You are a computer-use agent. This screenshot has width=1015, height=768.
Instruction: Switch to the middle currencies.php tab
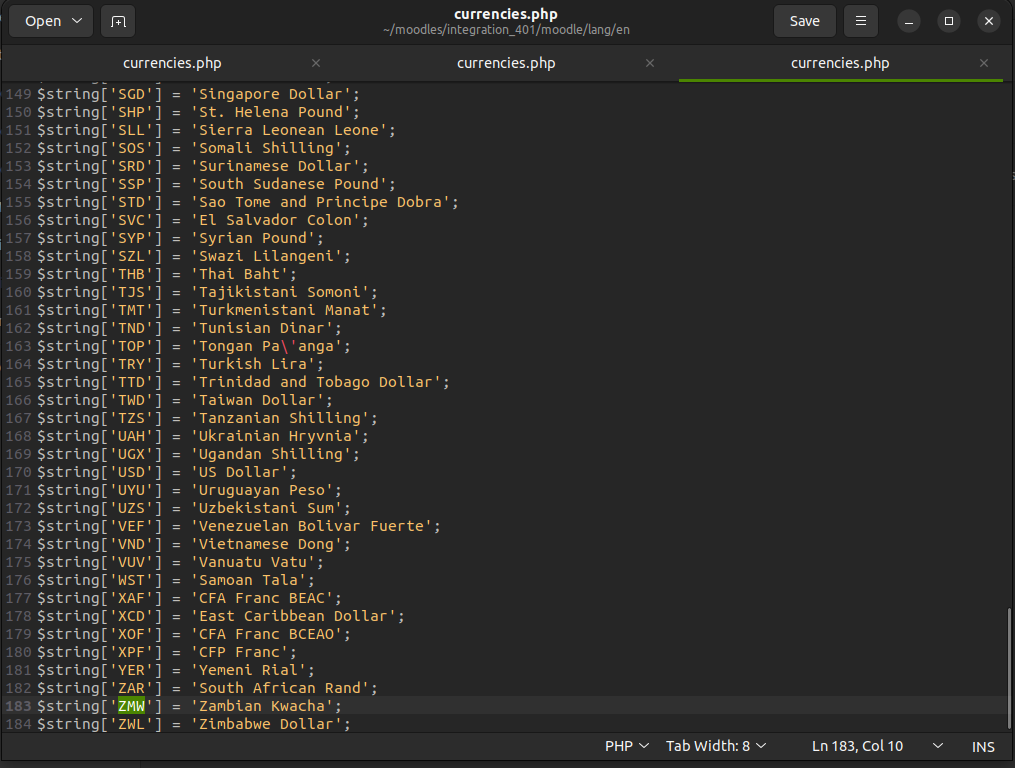point(506,63)
